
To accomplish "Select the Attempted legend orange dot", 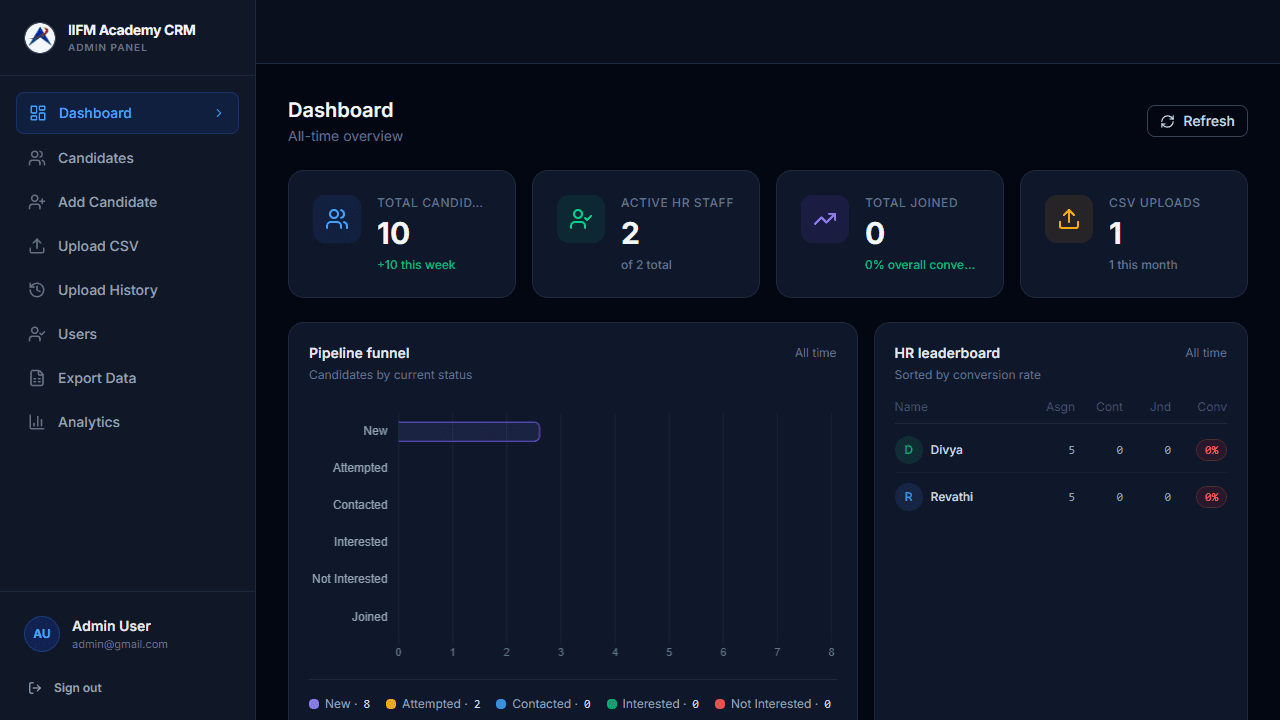I will (391, 704).
